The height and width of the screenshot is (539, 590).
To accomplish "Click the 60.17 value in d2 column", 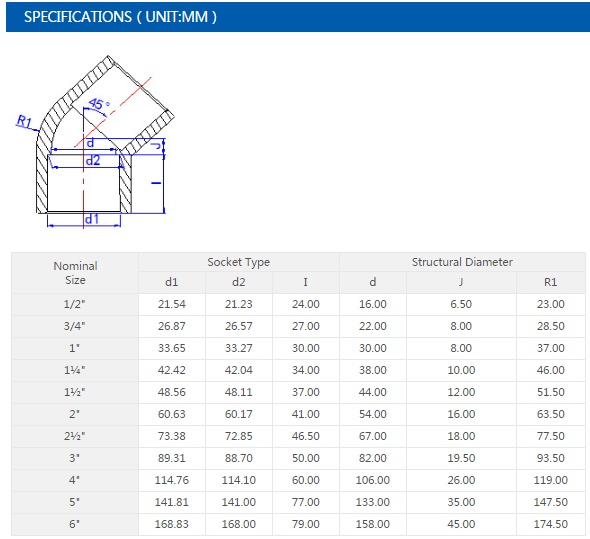I will tap(239, 414).
